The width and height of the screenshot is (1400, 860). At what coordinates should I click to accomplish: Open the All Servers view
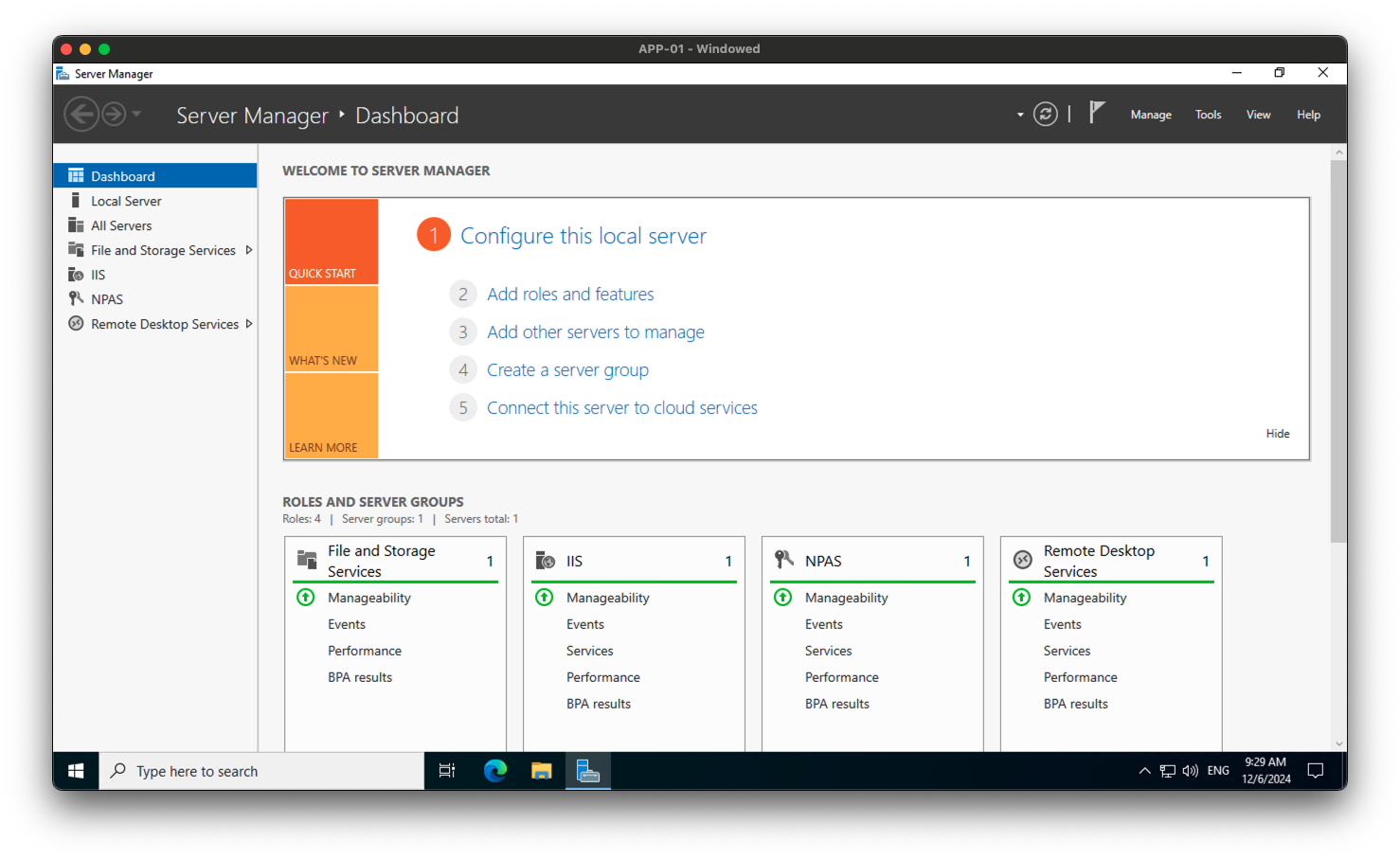119,224
